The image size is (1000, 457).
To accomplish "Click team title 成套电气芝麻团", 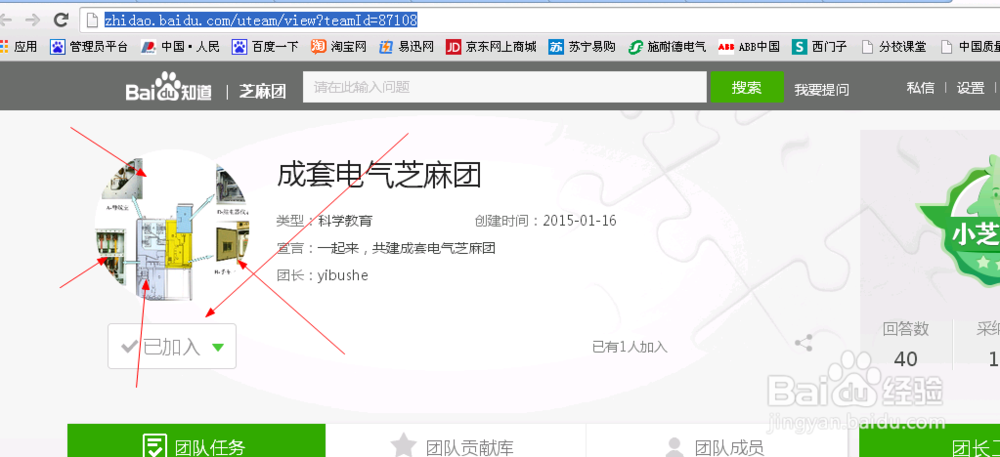I will 378,175.
